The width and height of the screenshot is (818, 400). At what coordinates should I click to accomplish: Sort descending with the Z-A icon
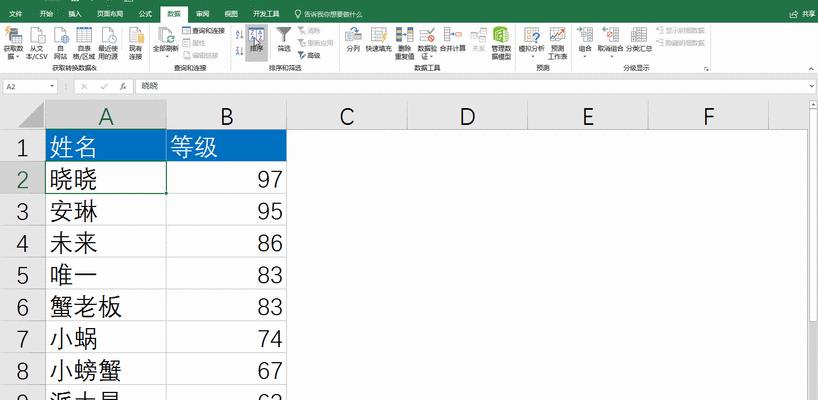(239, 51)
